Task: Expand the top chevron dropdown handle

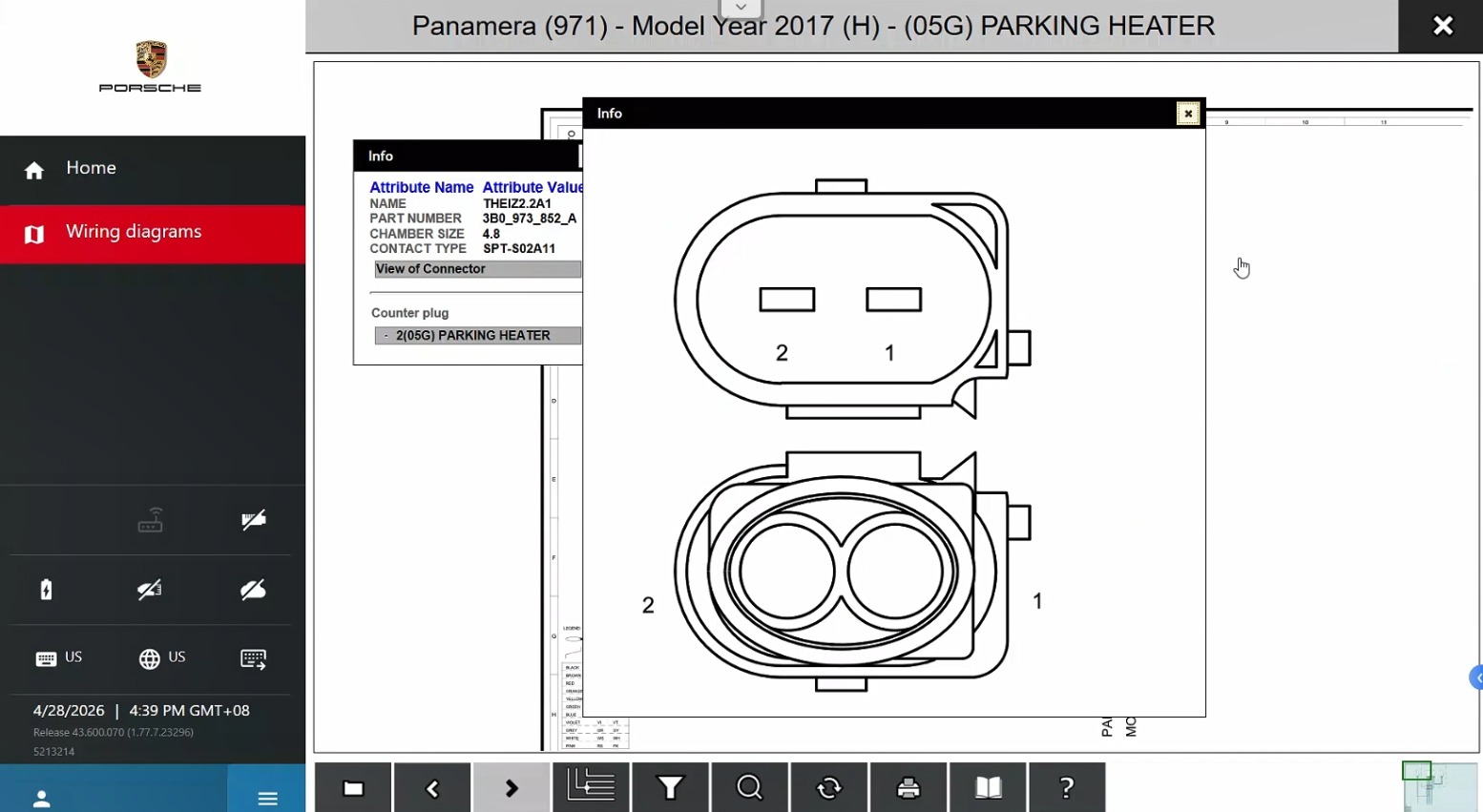Action: point(741,9)
